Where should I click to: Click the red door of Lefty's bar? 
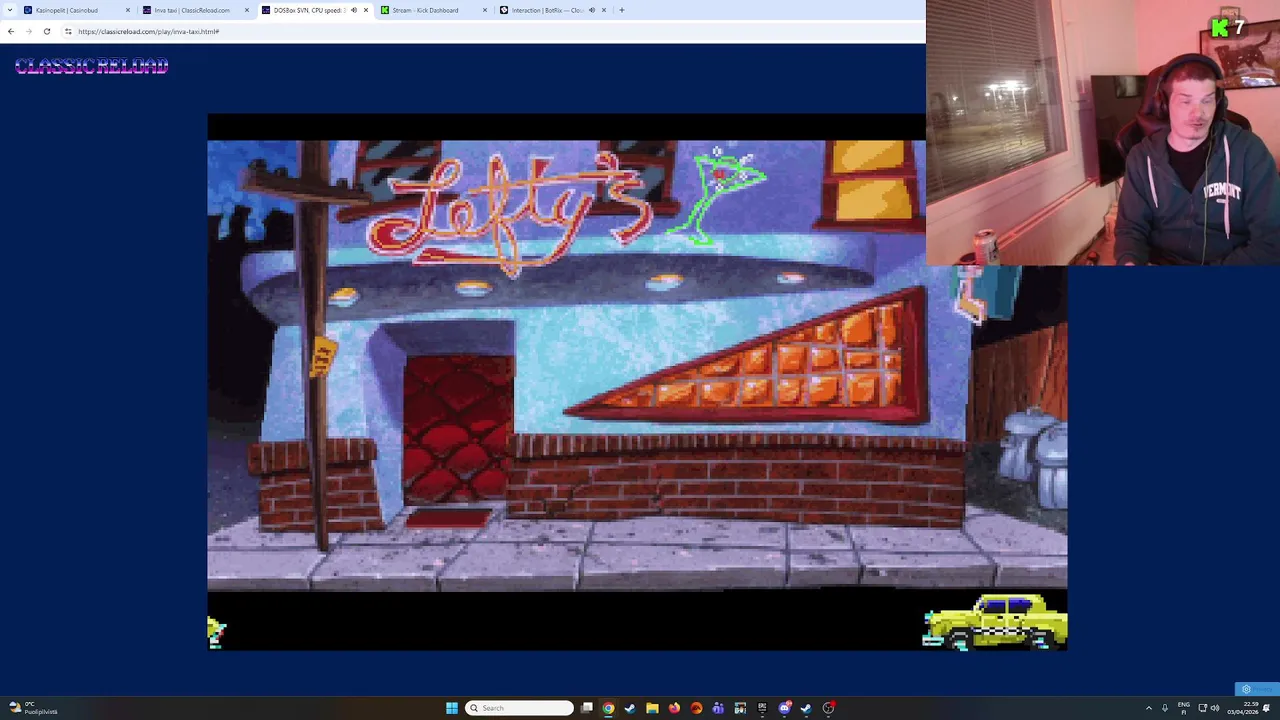[459, 427]
